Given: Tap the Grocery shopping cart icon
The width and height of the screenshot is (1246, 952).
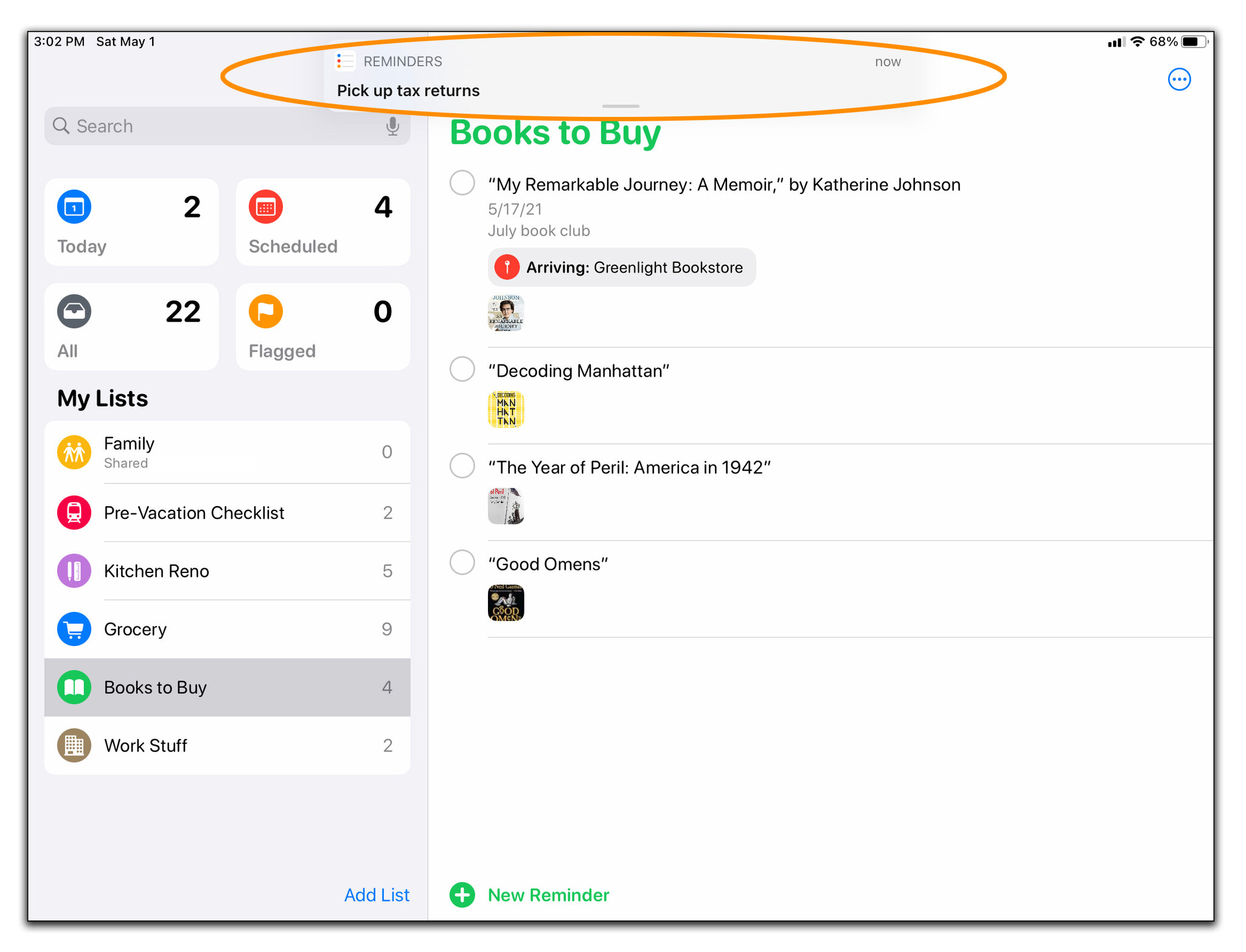Looking at the screenshot, I should 74,629.
